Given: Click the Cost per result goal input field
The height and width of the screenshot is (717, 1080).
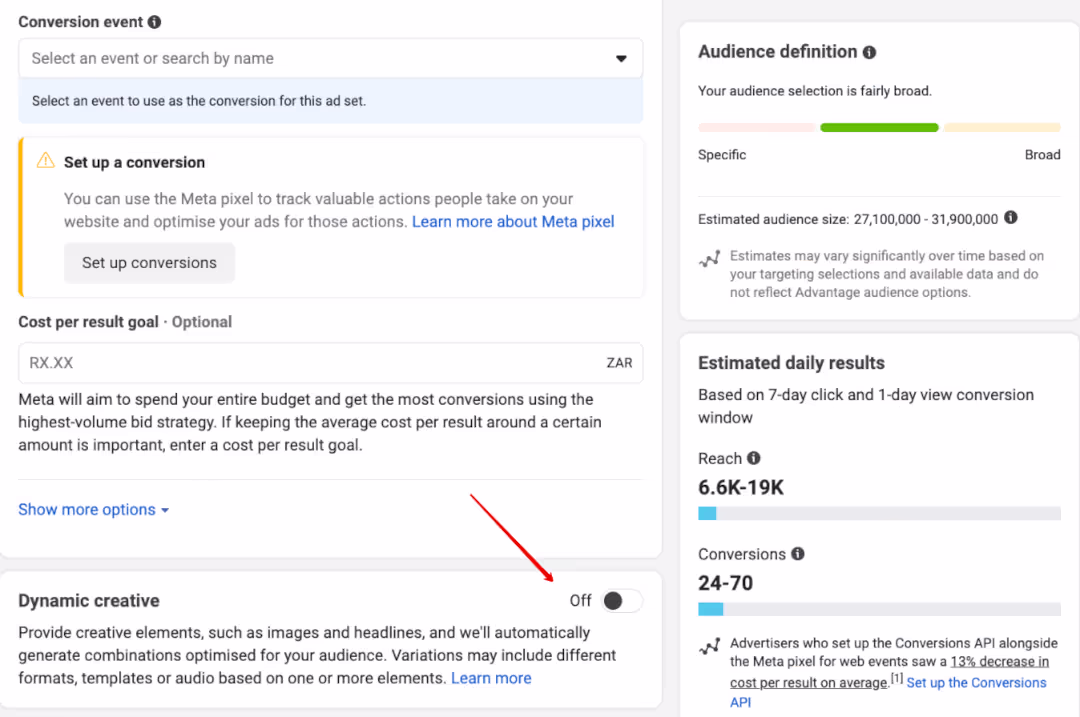Looking at the screenshot, I should coord(331,363).
